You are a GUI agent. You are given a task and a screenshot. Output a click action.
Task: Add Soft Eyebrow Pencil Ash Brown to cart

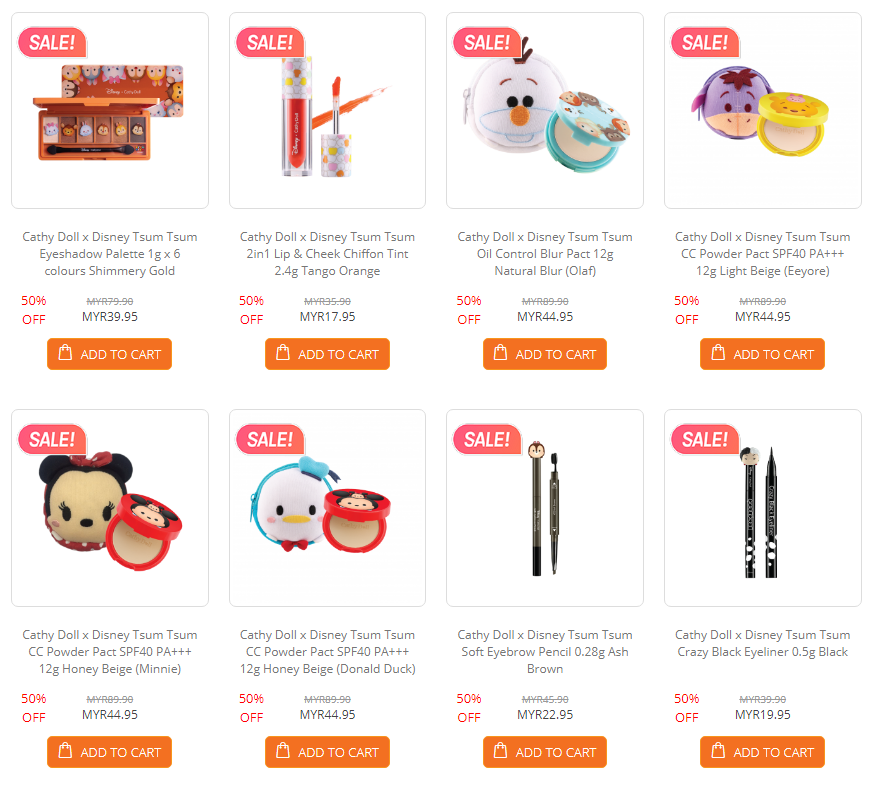(x=545, y=752)
